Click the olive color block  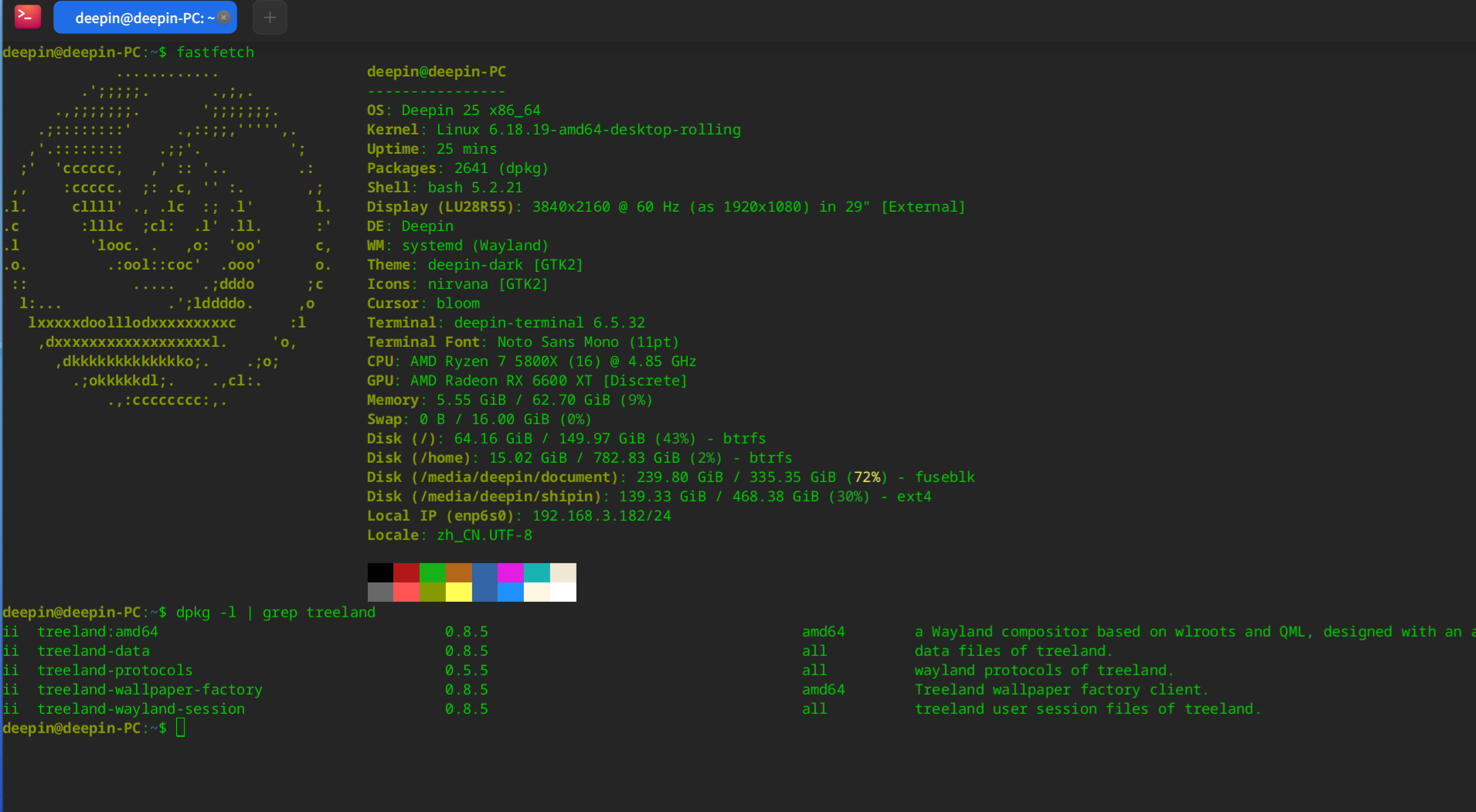click(433, 592)
